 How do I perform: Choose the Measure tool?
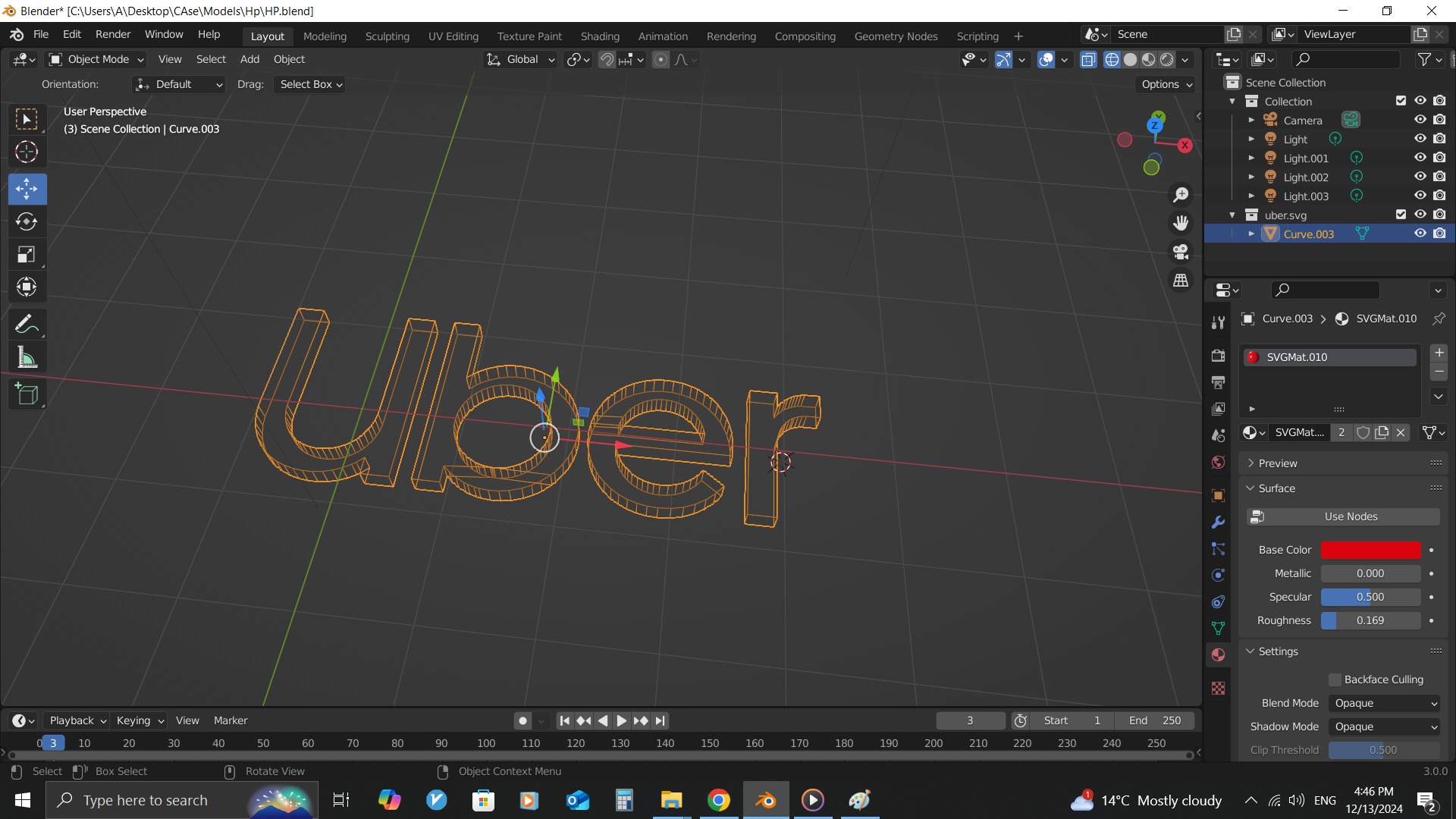pyautogui.click(x=27, y=357)
